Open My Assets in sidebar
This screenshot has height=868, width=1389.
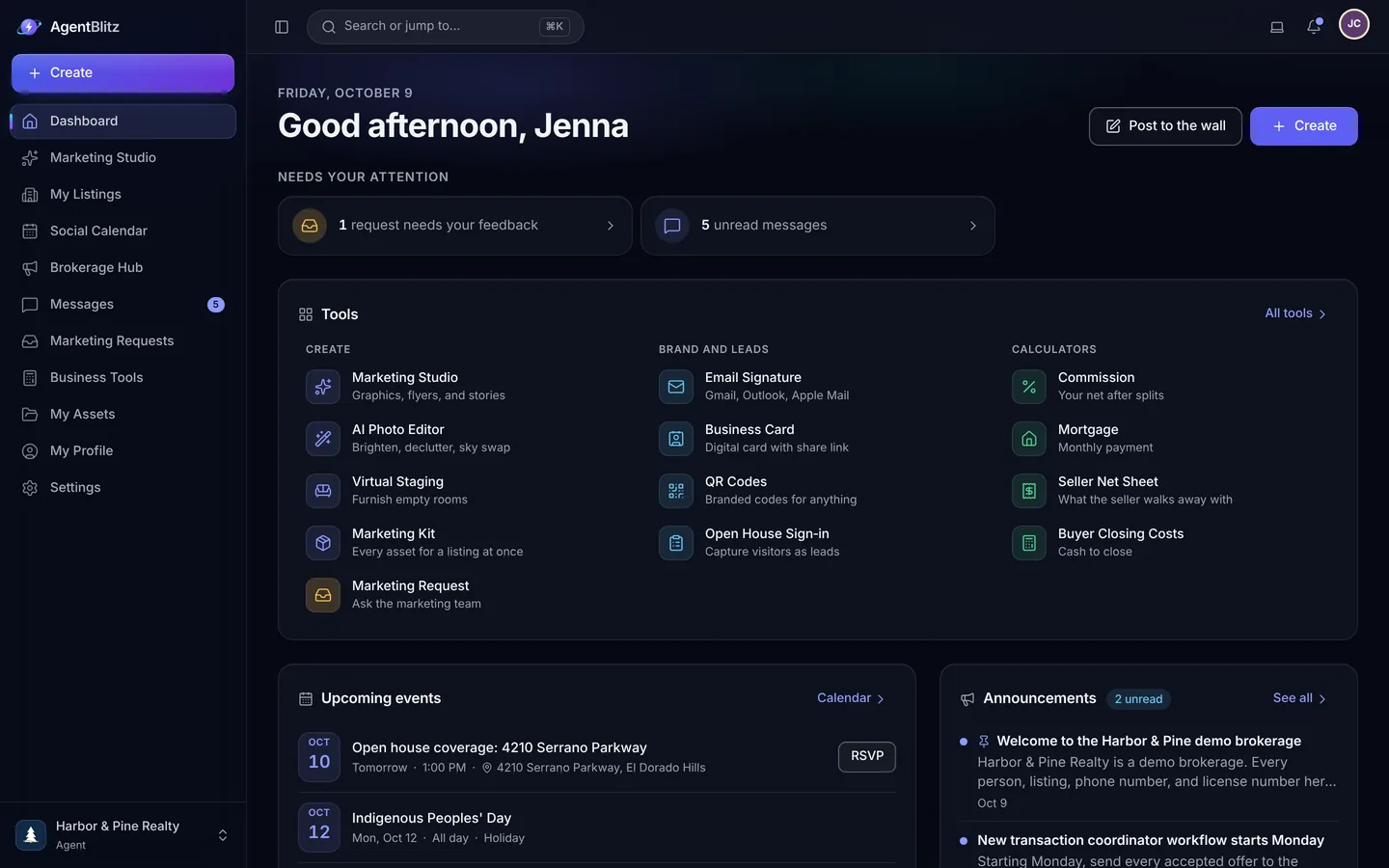click(123, 415)
